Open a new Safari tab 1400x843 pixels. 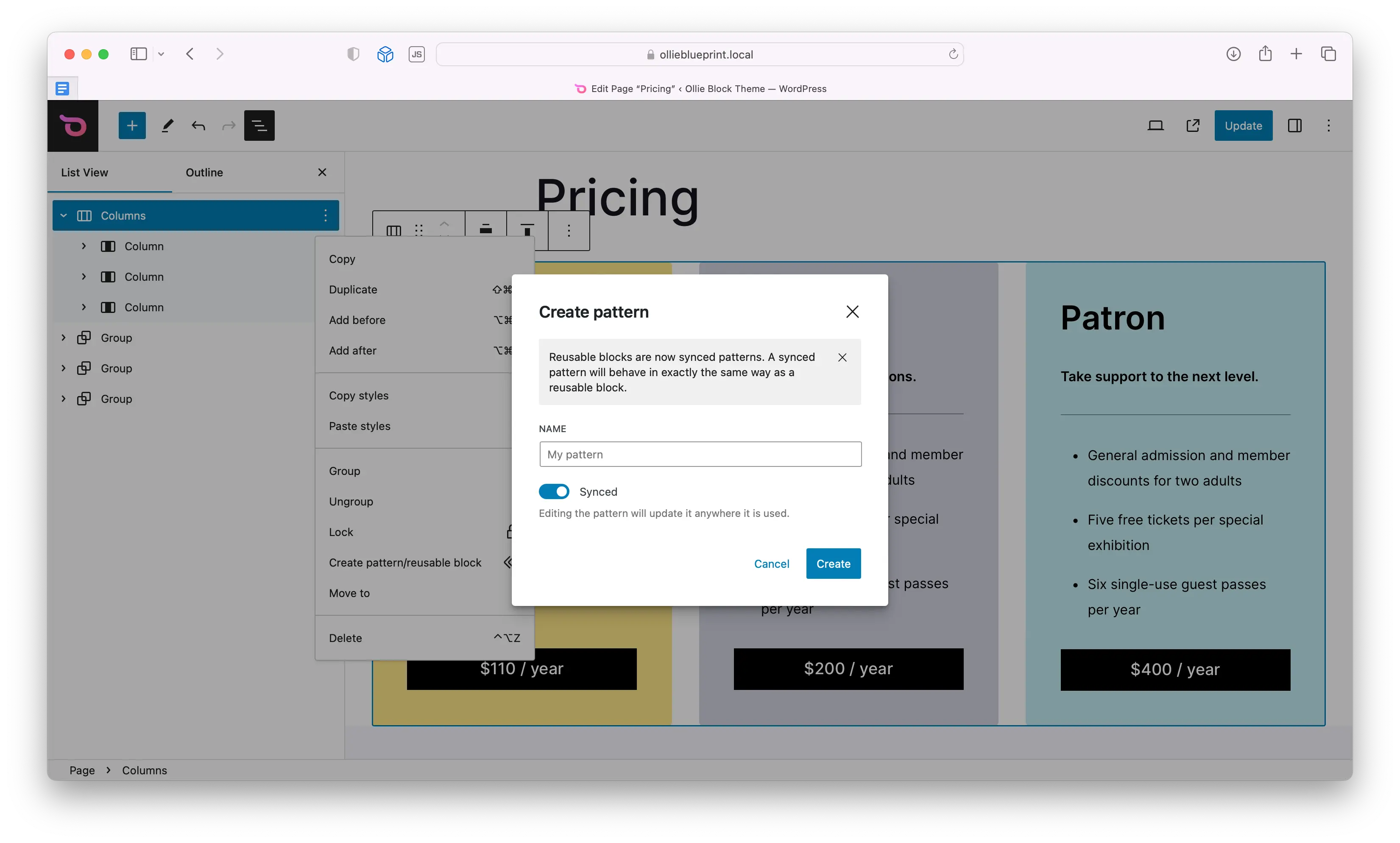pyautogui.click(x=1296, y=54)
